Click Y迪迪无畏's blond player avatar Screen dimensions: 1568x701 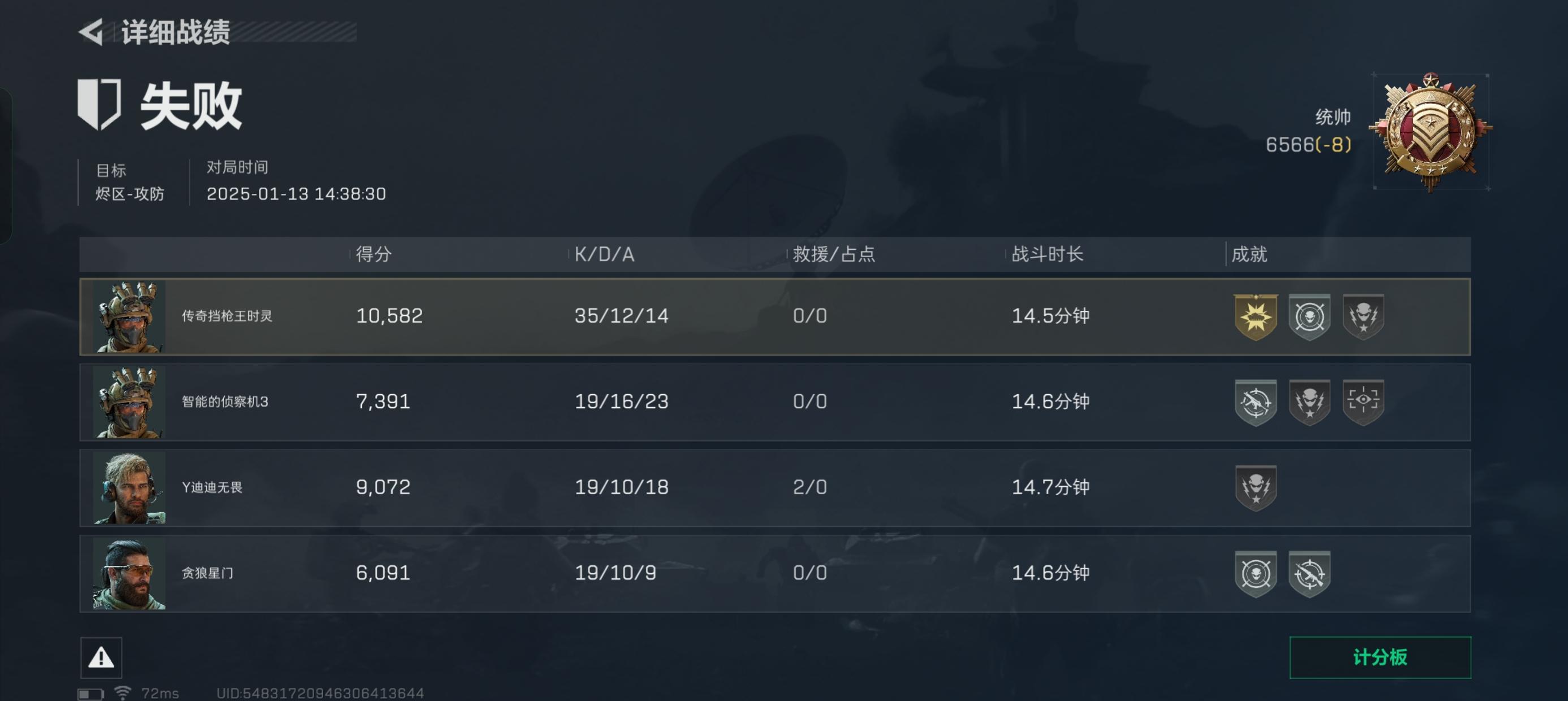129,487
